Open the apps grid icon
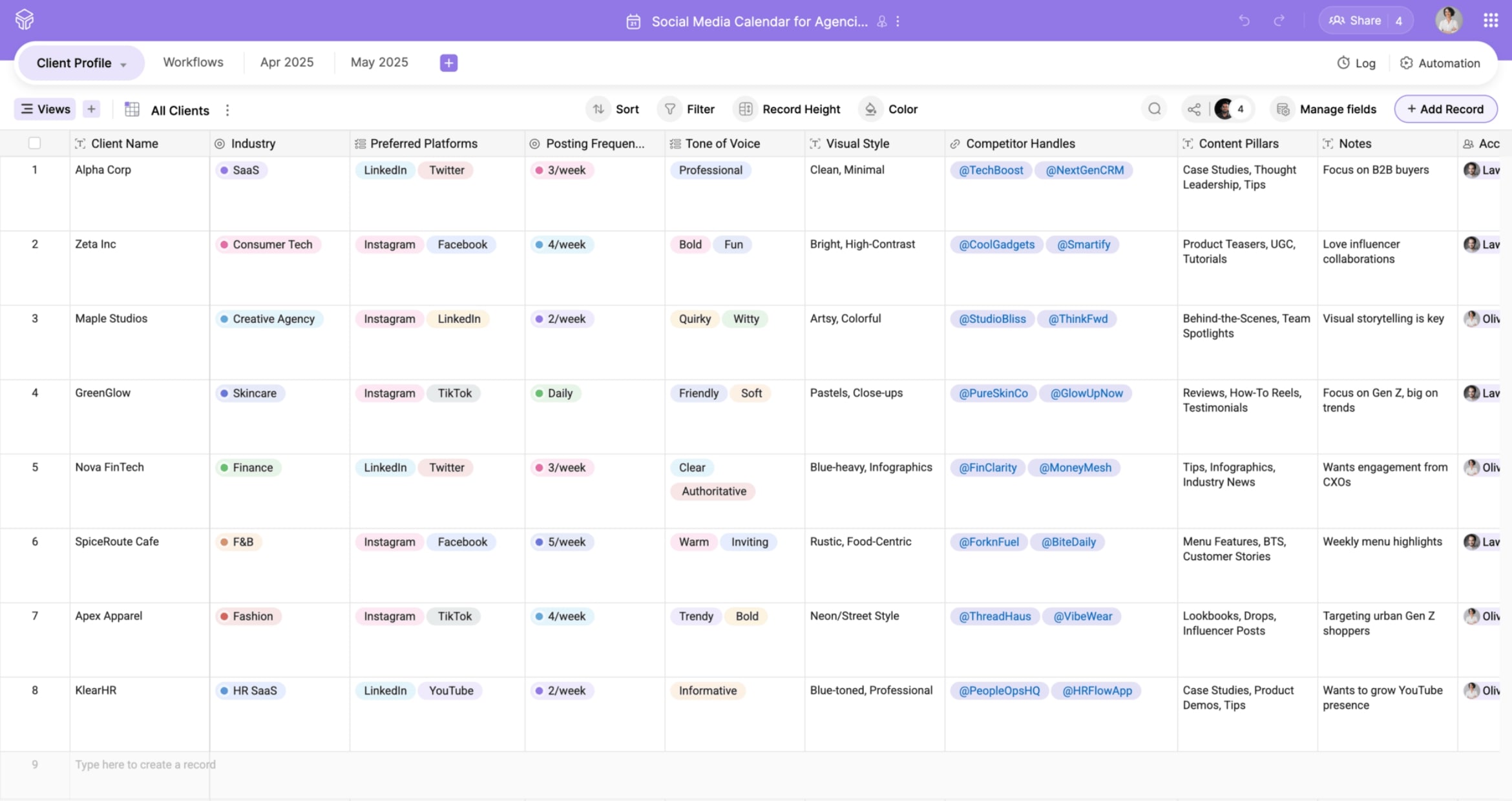This screenshot has width=1512, height=801. point(1491,21)
